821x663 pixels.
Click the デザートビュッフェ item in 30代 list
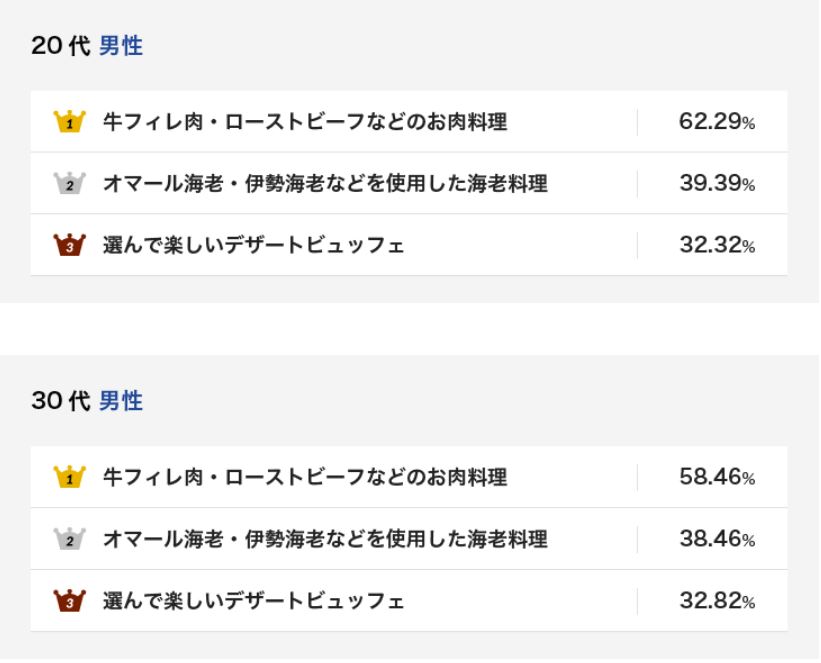click(x=254, y=601)
